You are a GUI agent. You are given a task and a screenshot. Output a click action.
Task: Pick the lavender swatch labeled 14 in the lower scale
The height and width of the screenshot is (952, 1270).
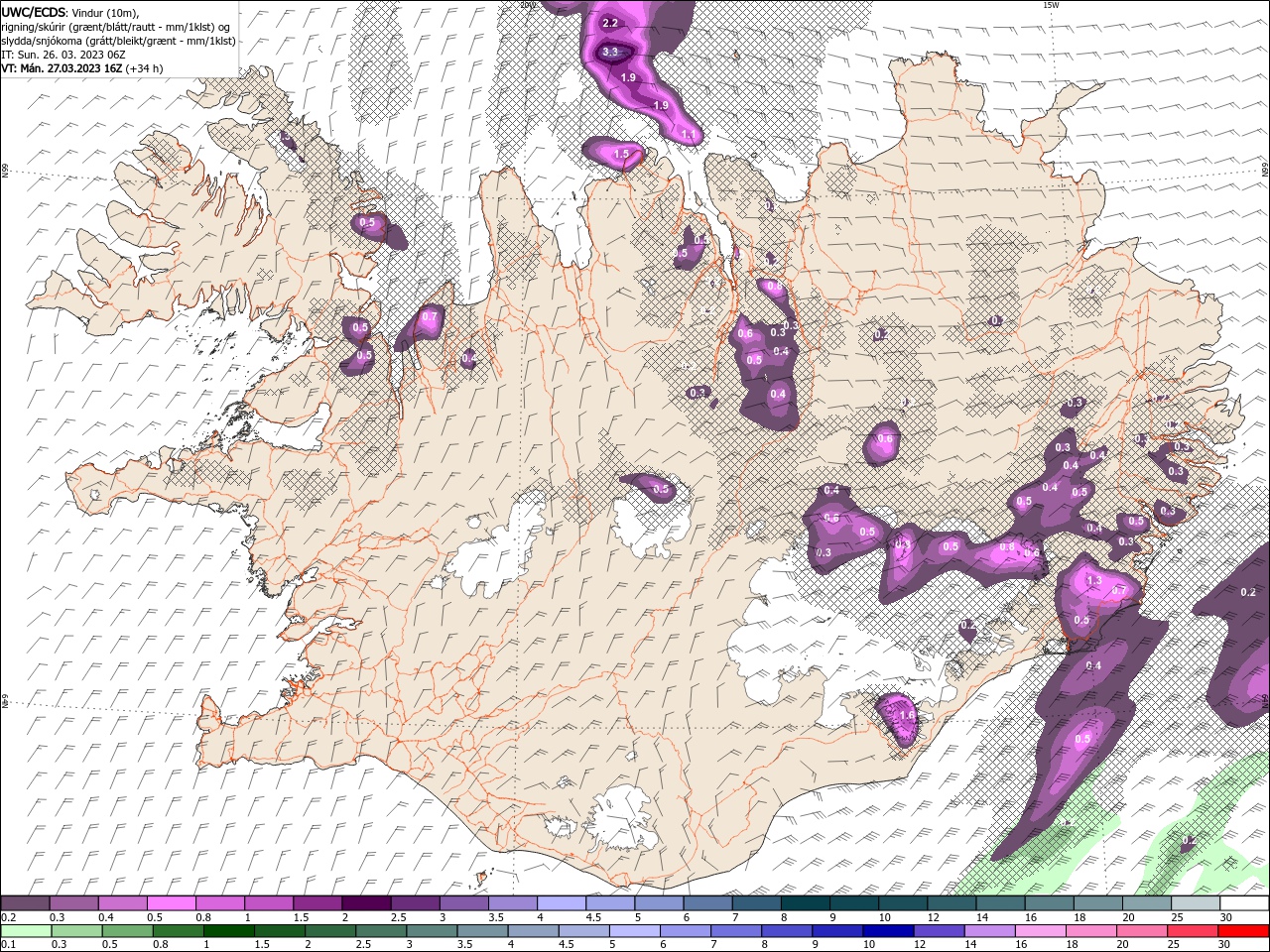coord(989,931)
